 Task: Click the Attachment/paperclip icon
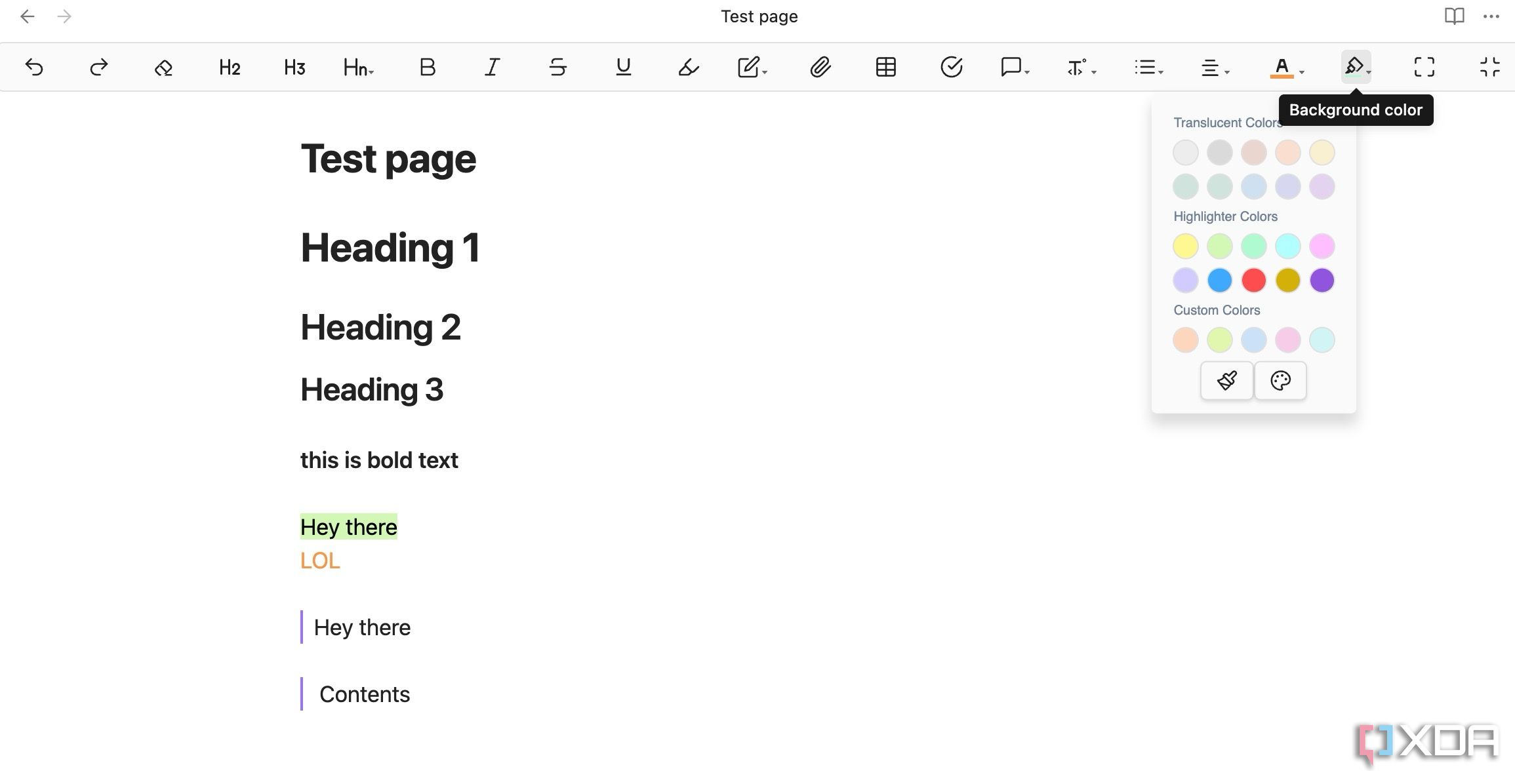click(x=820, y=67)
